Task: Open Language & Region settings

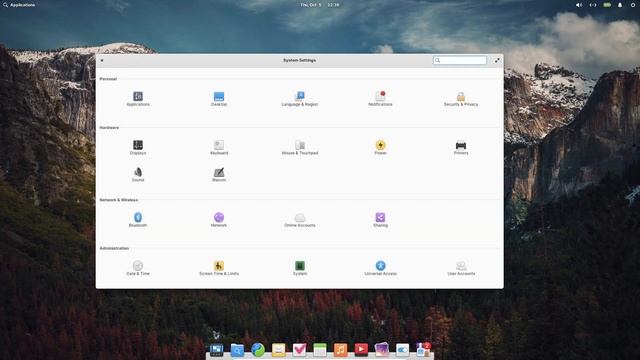Action: pyautogui.click(x=300, y=99)
